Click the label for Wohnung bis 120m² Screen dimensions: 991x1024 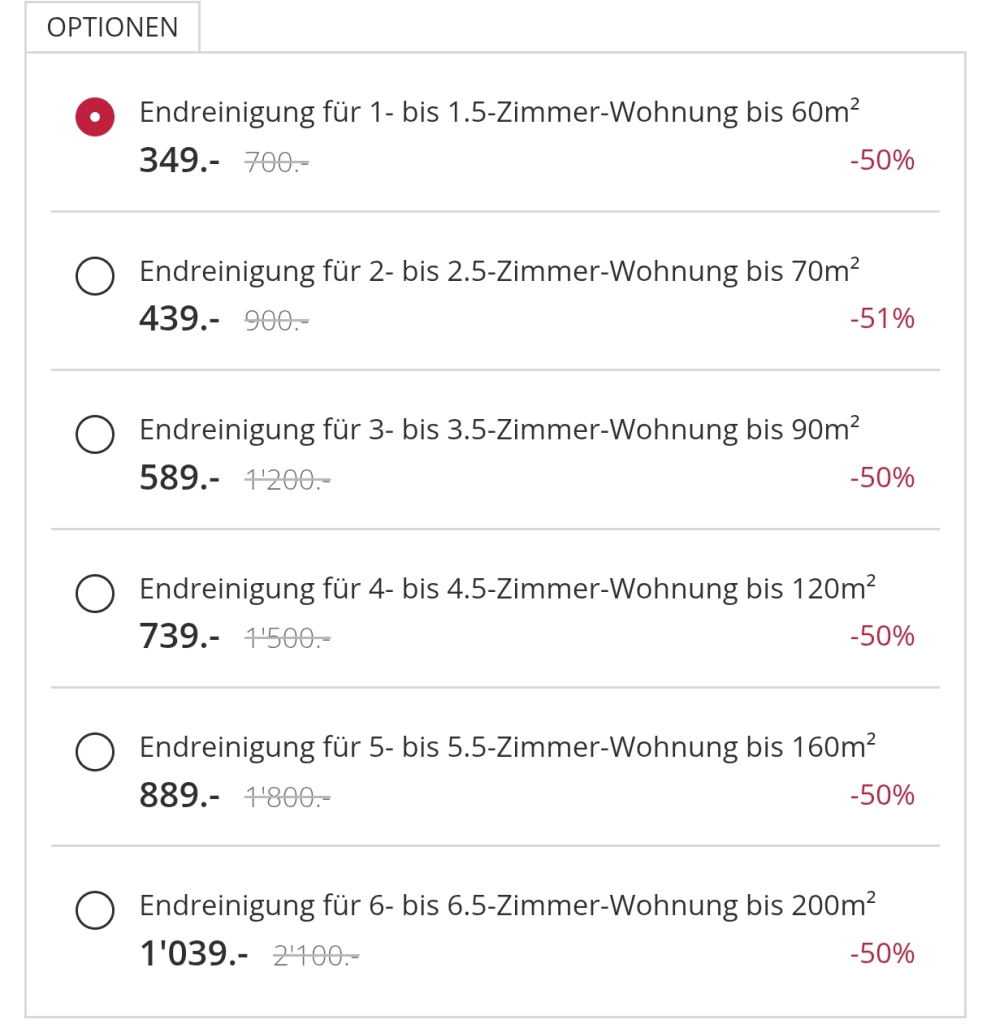point(506,588)
